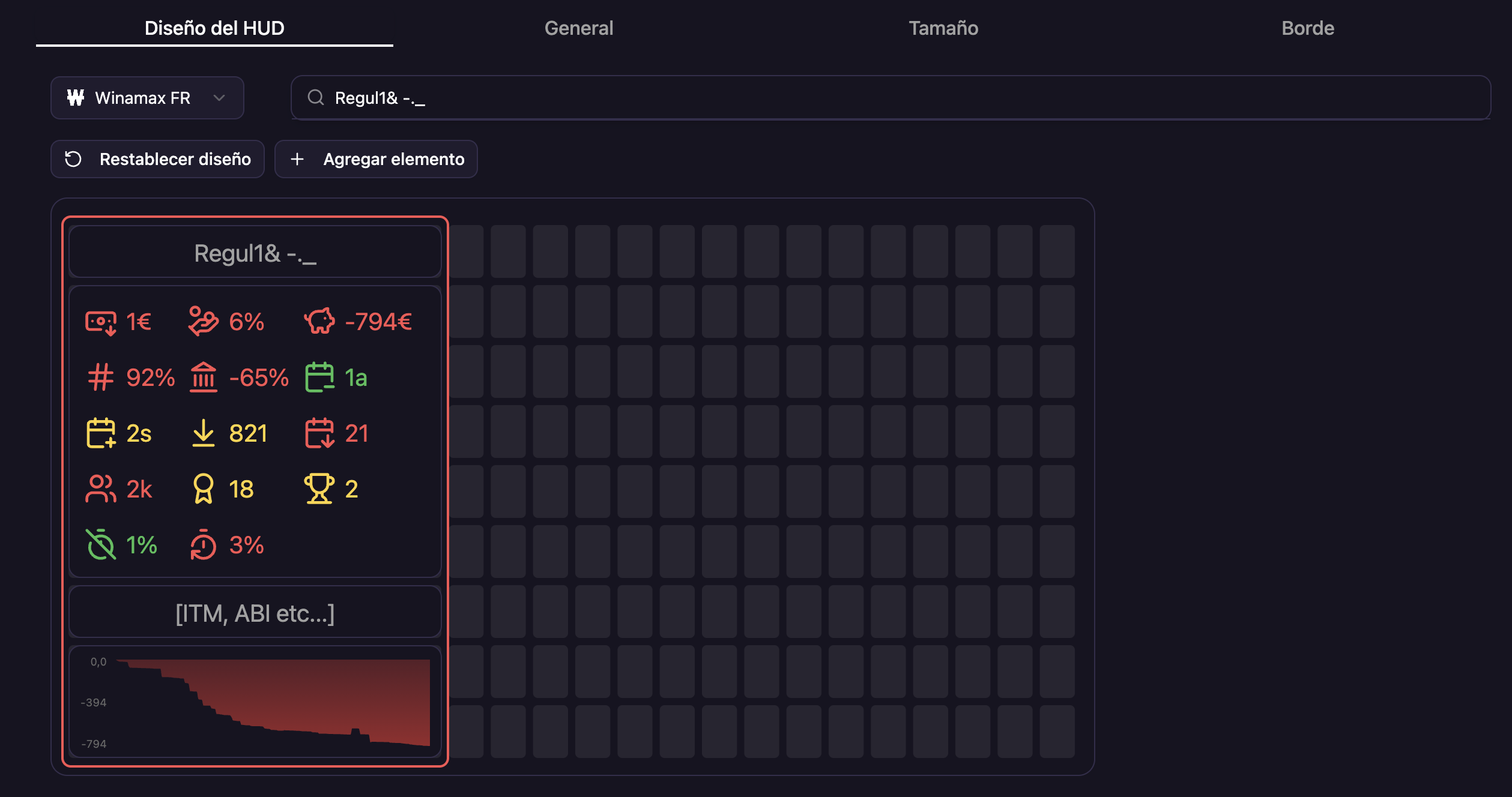Screen dimensions: 1512x797
Task: Click the crossed-out timer icon beside 1%
Action: (x=101, y=544)
